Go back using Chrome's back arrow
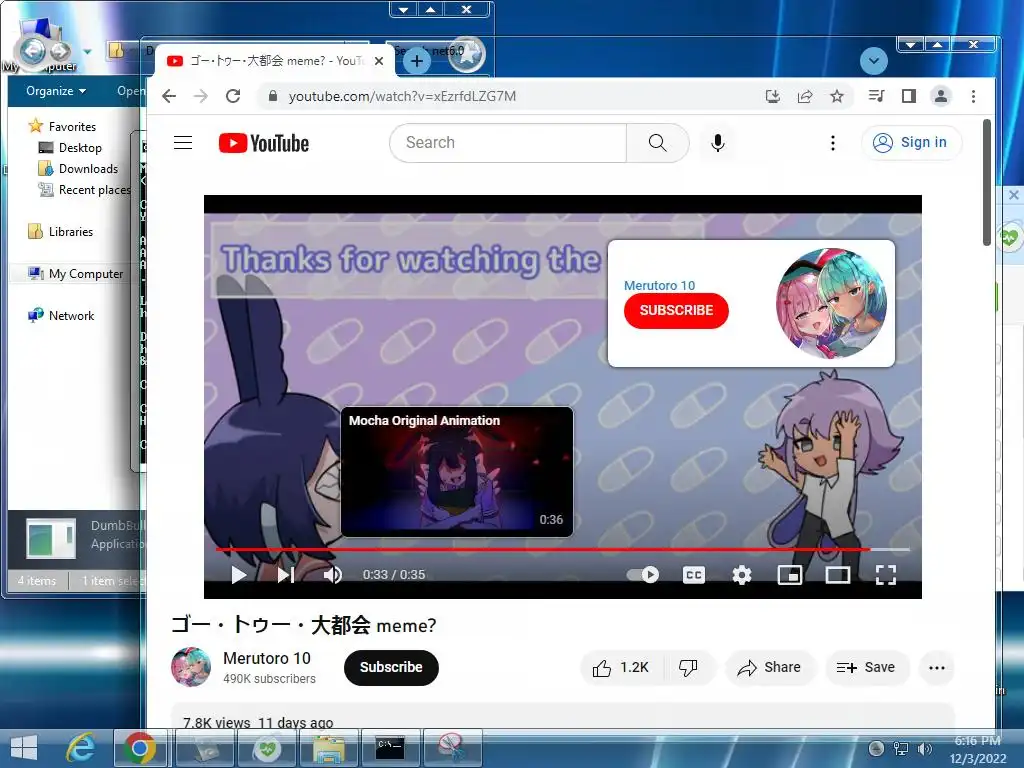Viewport: 1024px width, 768px height. click(x=169, y=97)
